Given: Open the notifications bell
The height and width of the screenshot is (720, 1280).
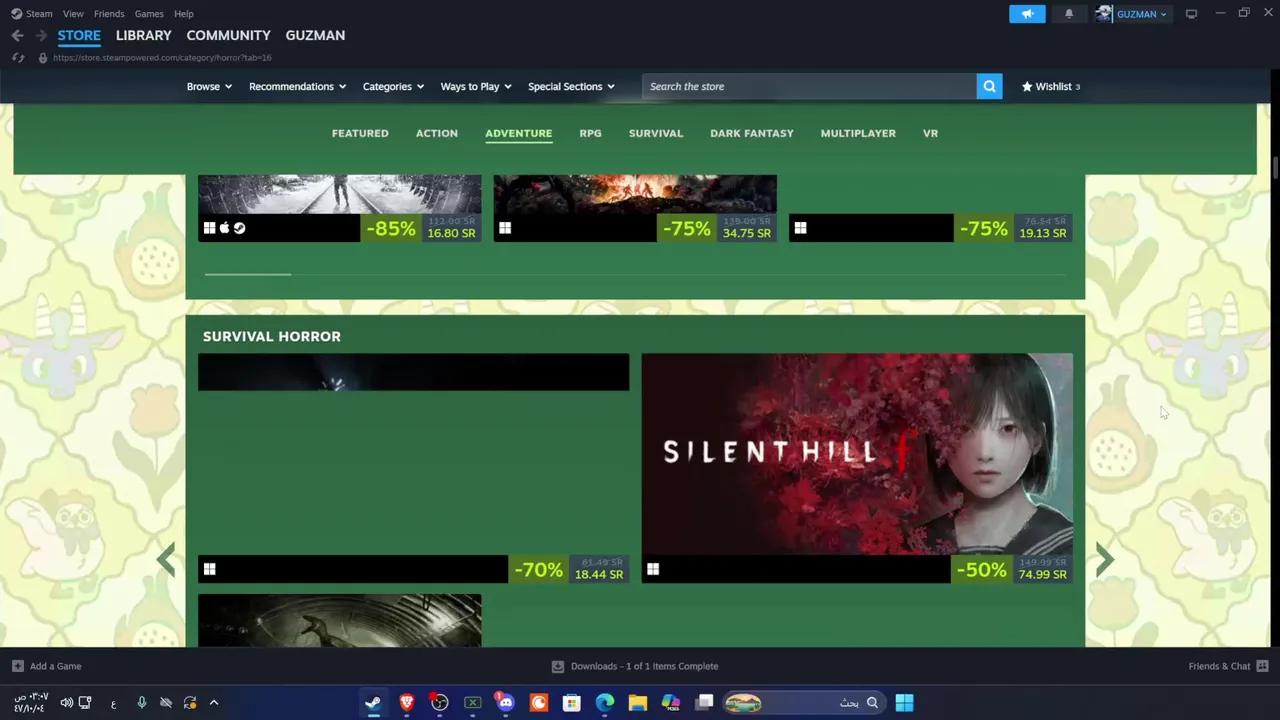Looking at the screenshot, I should pyautogui.click(x=1069, y=14).
